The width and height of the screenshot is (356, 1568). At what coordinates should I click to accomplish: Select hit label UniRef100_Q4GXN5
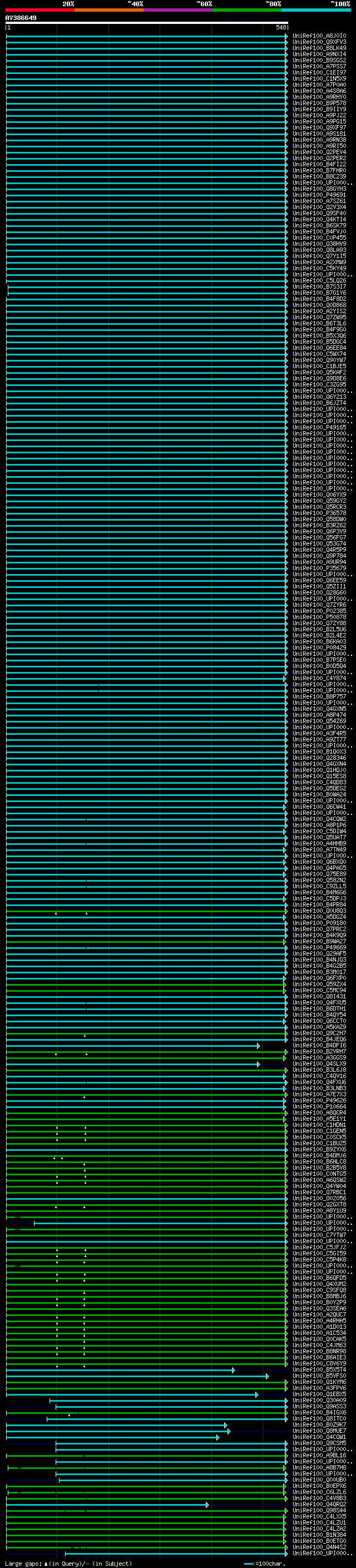tap(319, 709)
